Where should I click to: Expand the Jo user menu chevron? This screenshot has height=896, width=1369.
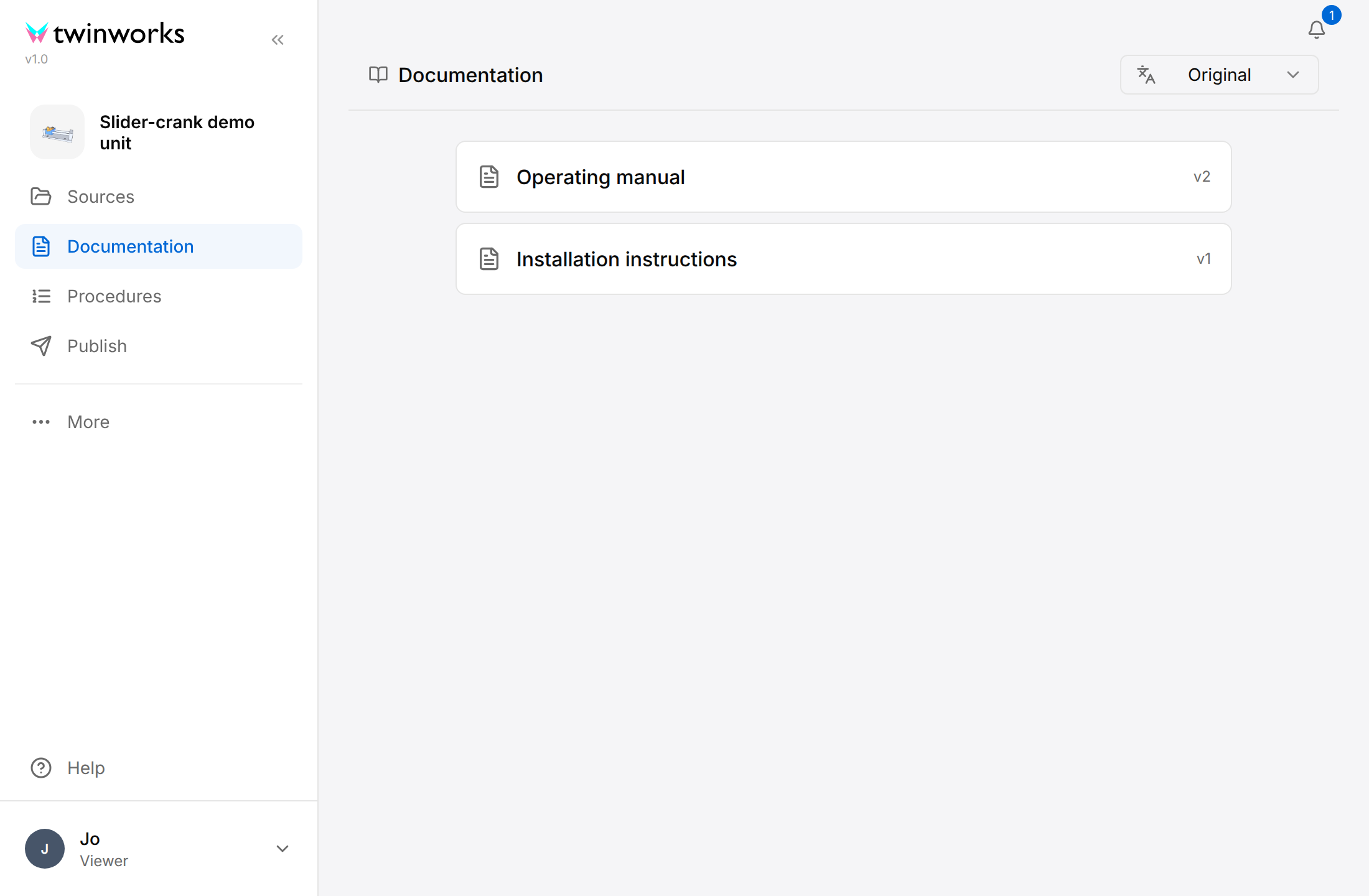point(283,849)
